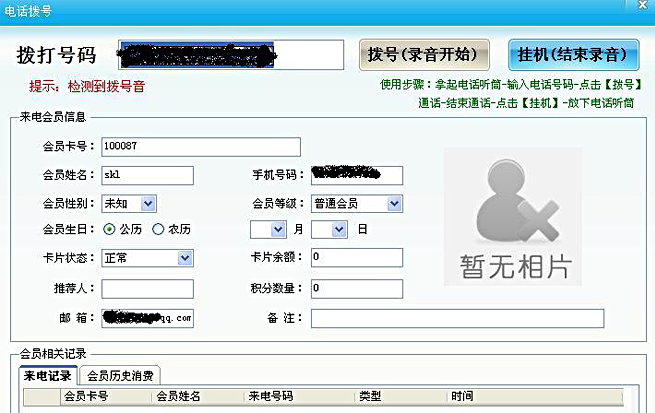Choose the 农历 lunar calendar option
This screenshot has width=655, height=413.
pyautogui.click(x=158, y=230)
